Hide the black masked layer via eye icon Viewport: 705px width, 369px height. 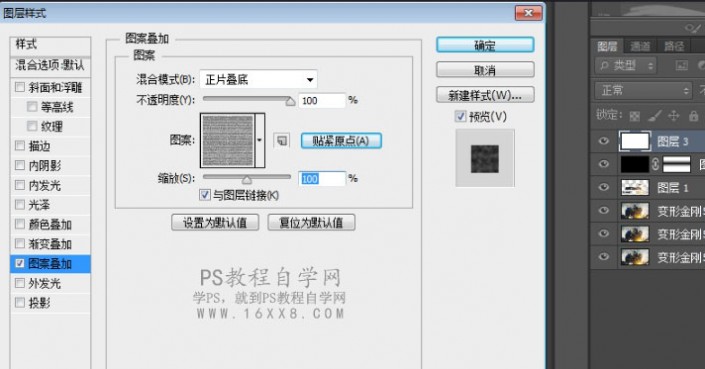603,164
